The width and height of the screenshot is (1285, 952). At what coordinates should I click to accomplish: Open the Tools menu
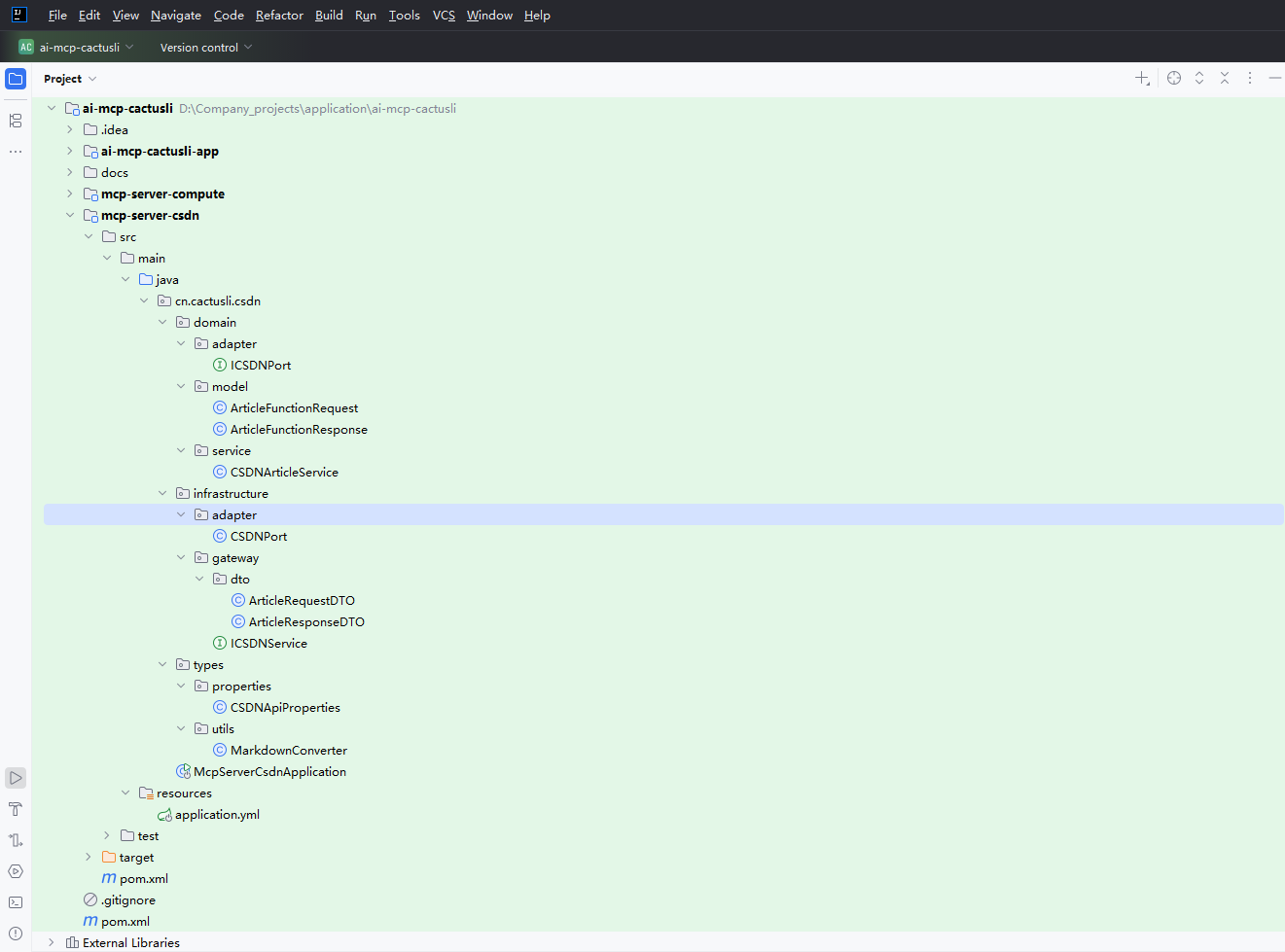point(404,15)
